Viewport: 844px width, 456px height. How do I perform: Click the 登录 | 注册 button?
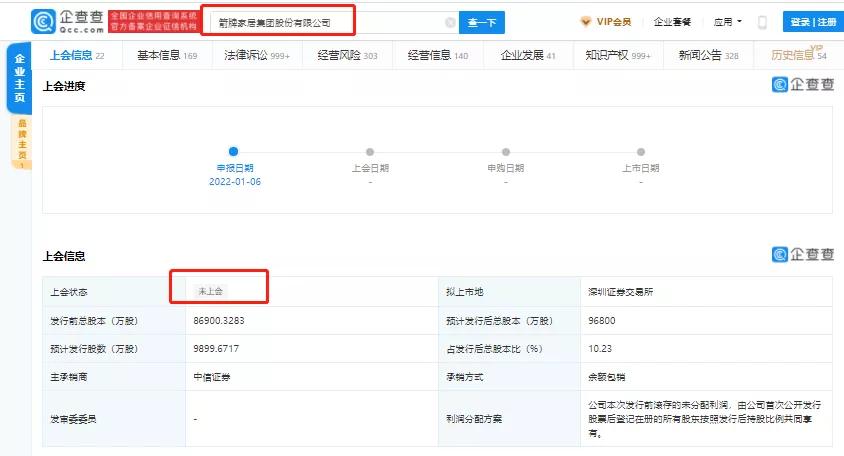coord(813,22)
